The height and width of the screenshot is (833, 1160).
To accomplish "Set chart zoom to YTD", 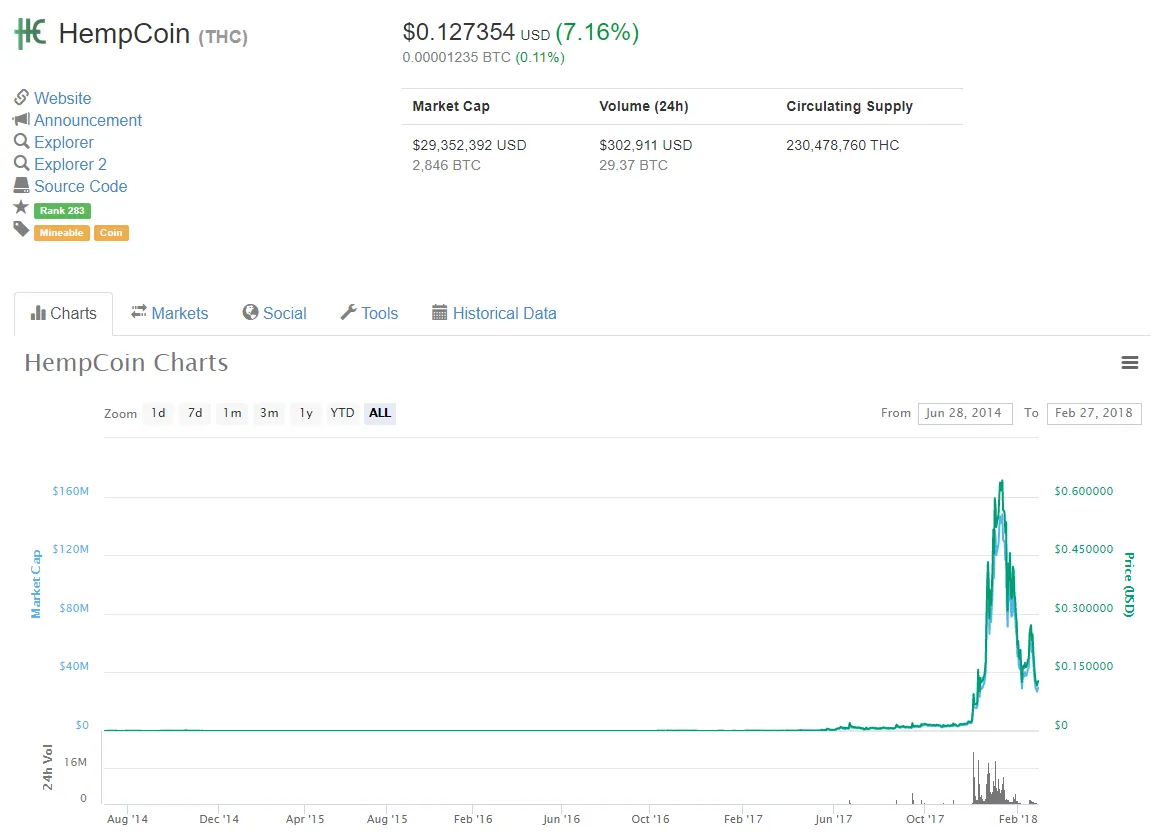I will coord(343,413).
